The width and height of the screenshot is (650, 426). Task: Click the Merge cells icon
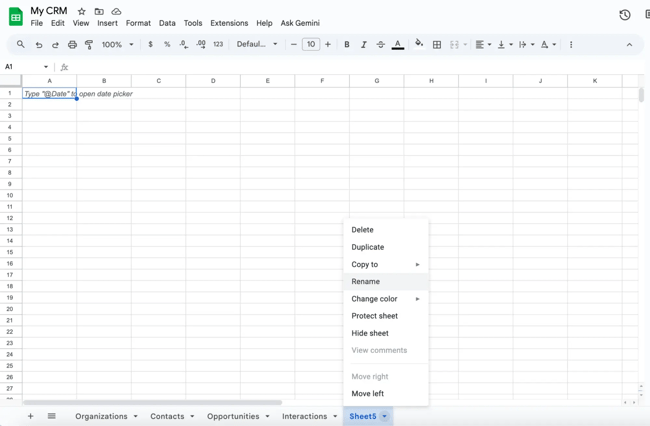point(454,44)
